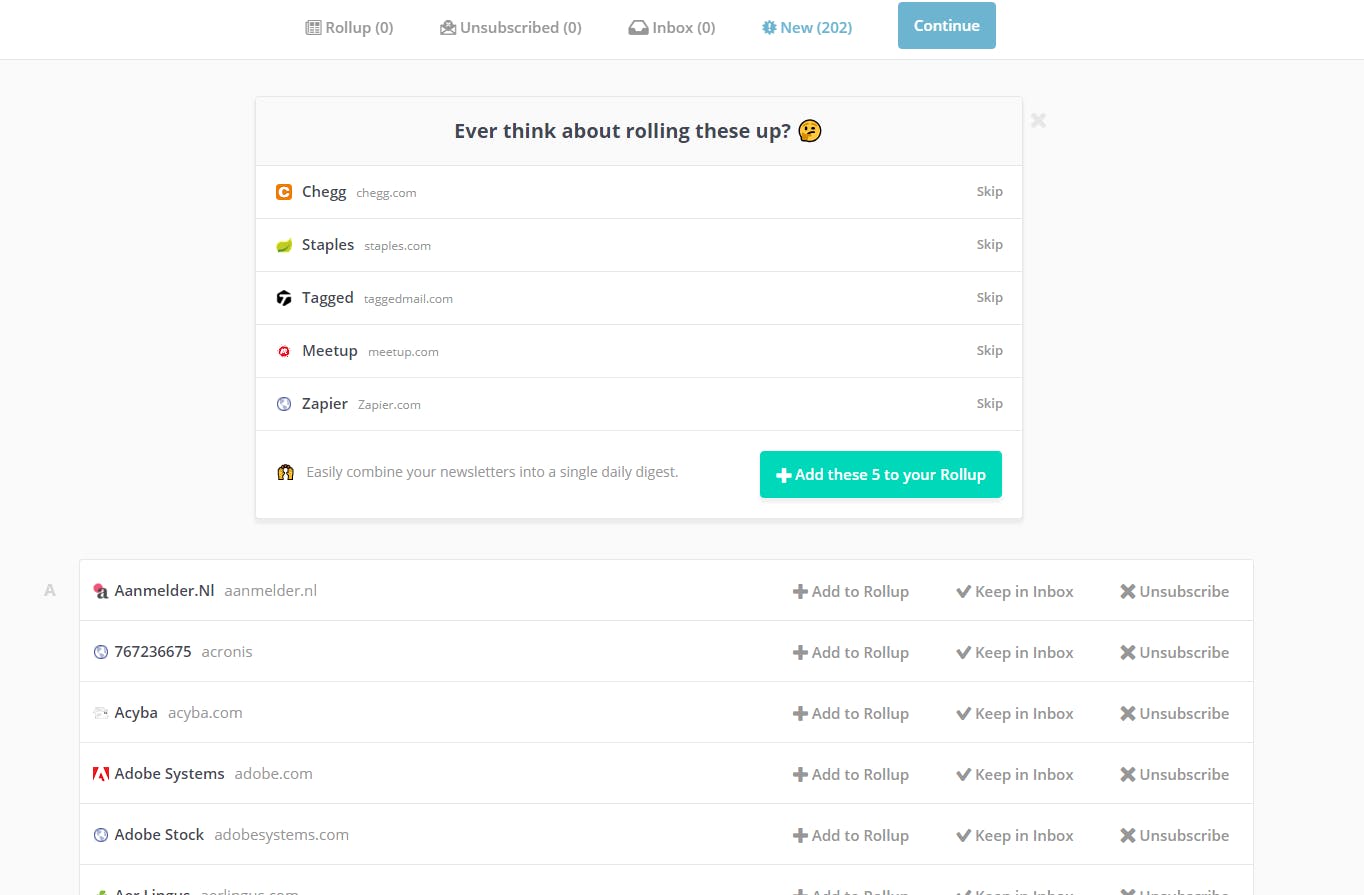Screen dimensions: 1364x895
Task: Skip the Meetup suggestion
Action: point(989,351)
